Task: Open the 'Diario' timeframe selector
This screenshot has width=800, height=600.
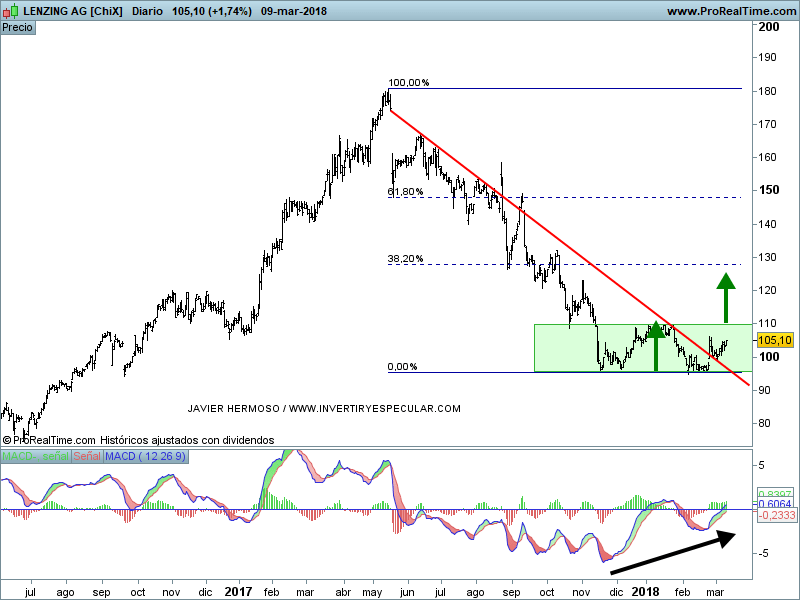Action: pyautogui.click(x=148, y=11)
